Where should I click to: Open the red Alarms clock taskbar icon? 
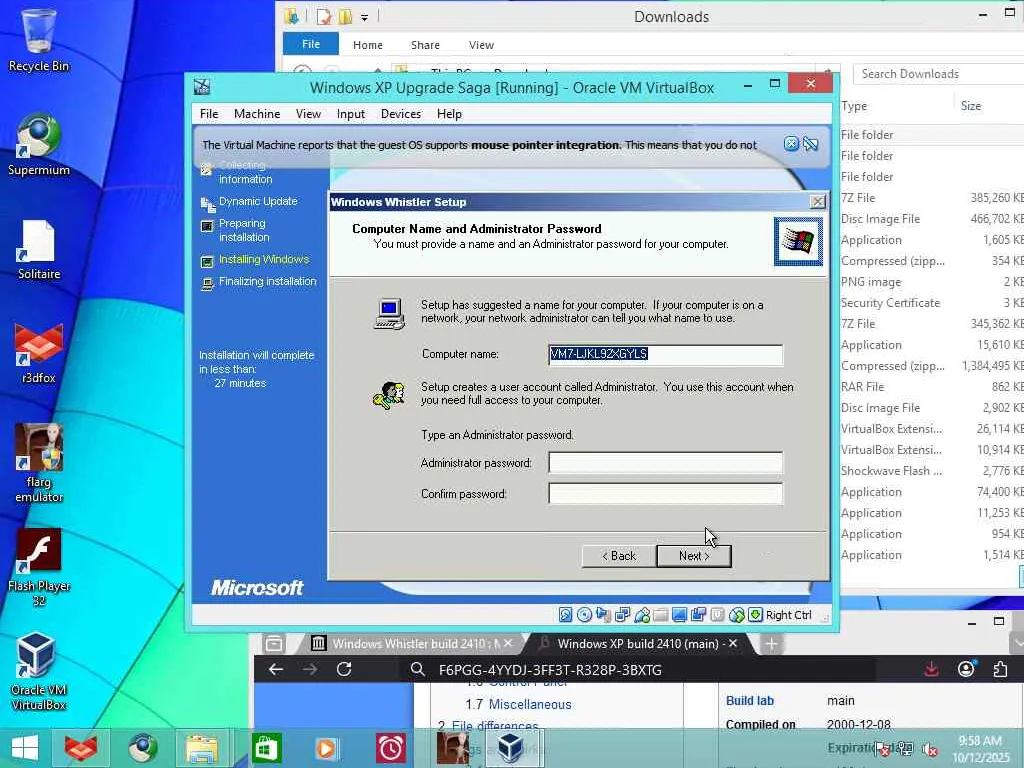pos(391,748)
